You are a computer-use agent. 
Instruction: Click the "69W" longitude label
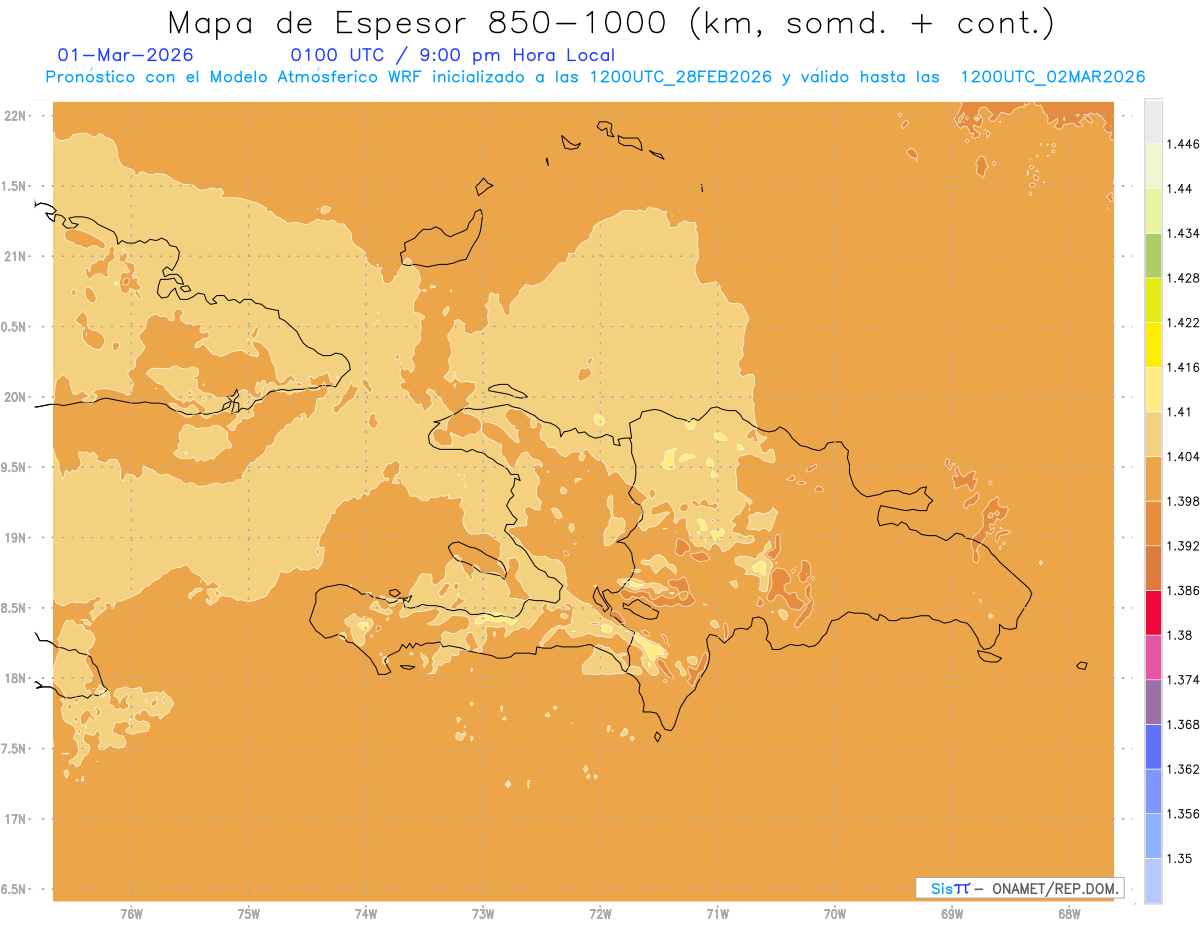point(952,914)
